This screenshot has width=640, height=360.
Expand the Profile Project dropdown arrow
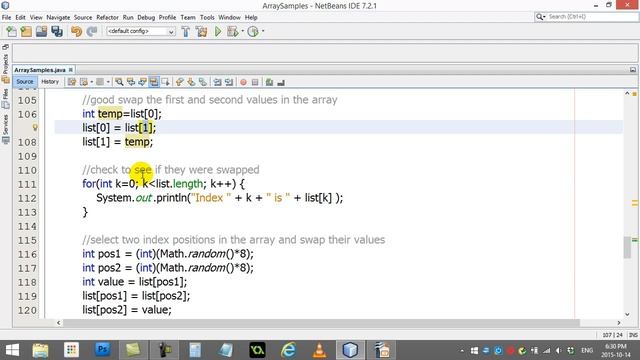(x=263, y=31)
